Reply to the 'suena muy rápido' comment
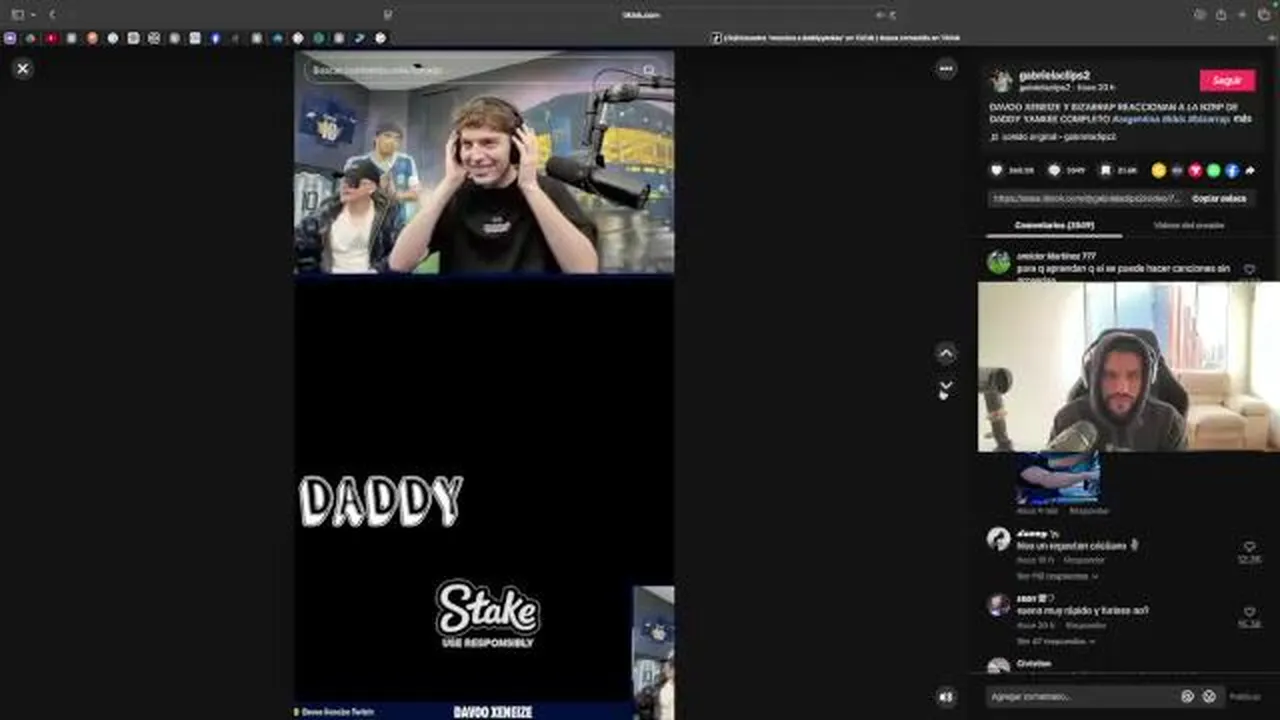The image size is (1280, 720). point(1084,625)
